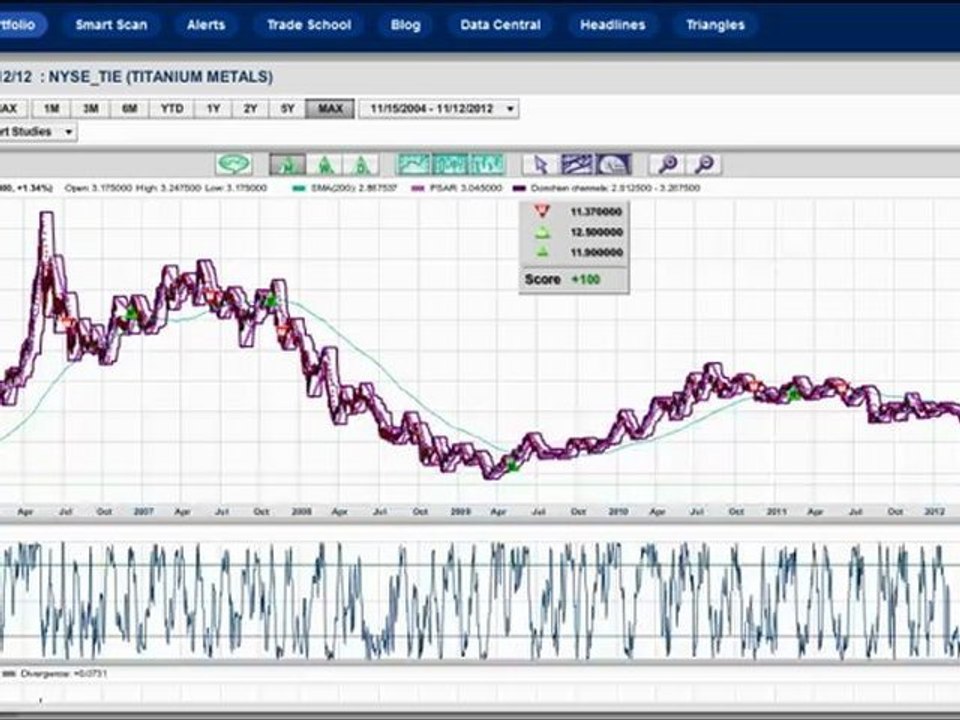Click the Donchian channels legend color swatch
The image size is (960, 720).
pos(521,189)
